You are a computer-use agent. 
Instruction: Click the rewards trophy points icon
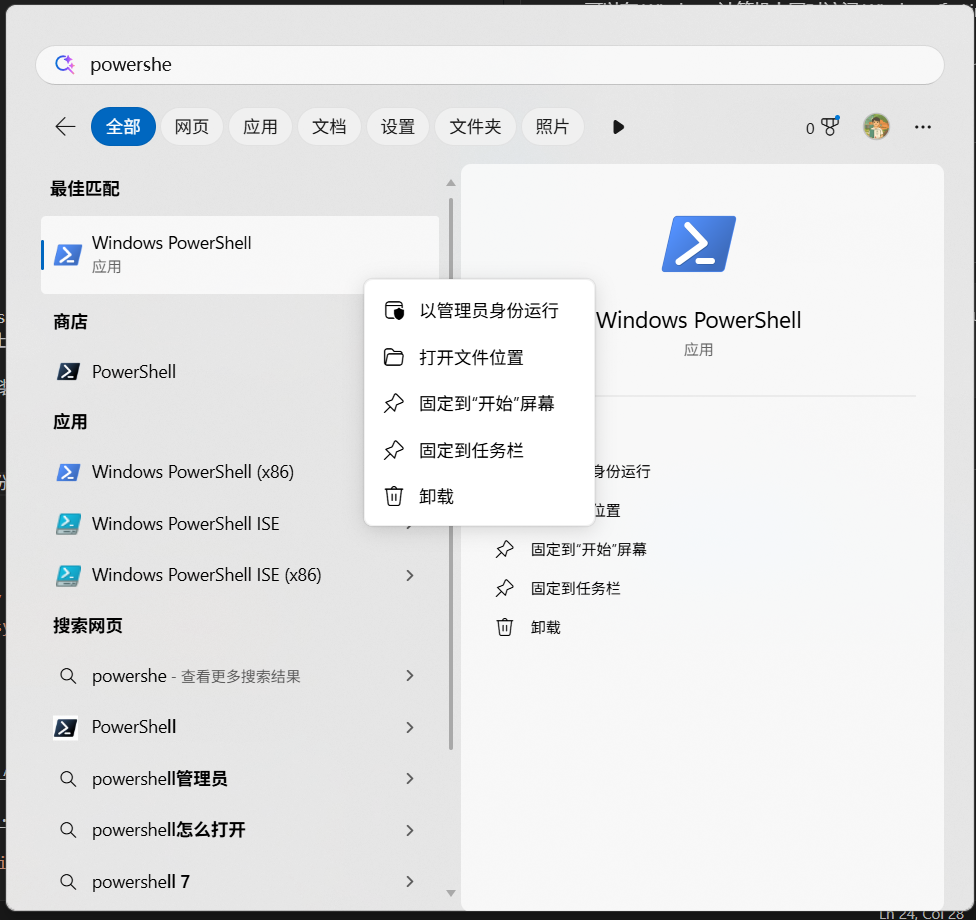click(822, 127)
